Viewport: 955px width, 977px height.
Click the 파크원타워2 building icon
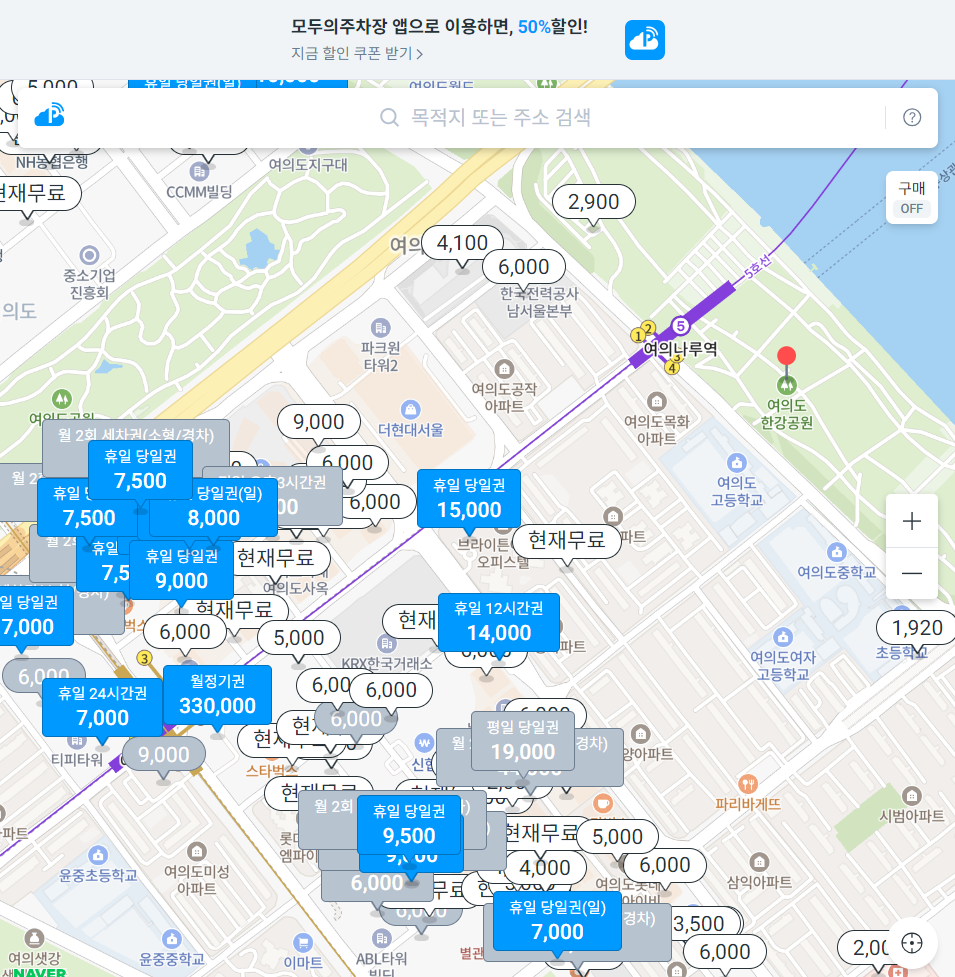[x=381, y=328]
